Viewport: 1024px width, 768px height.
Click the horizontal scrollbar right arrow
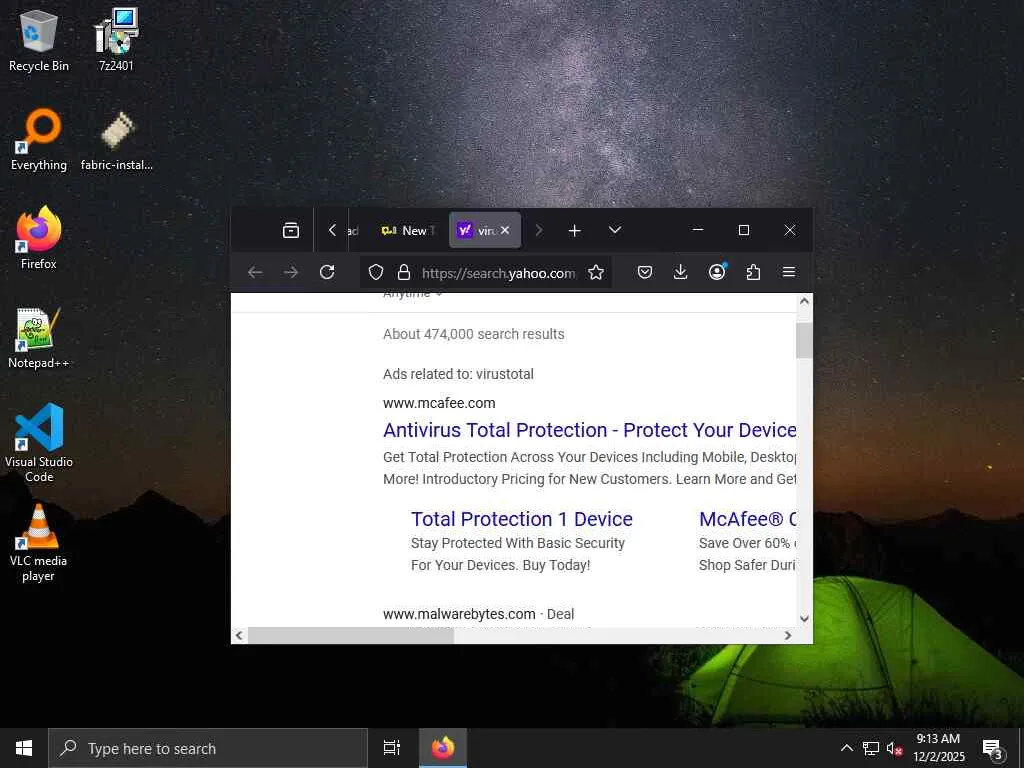[788, 635]
